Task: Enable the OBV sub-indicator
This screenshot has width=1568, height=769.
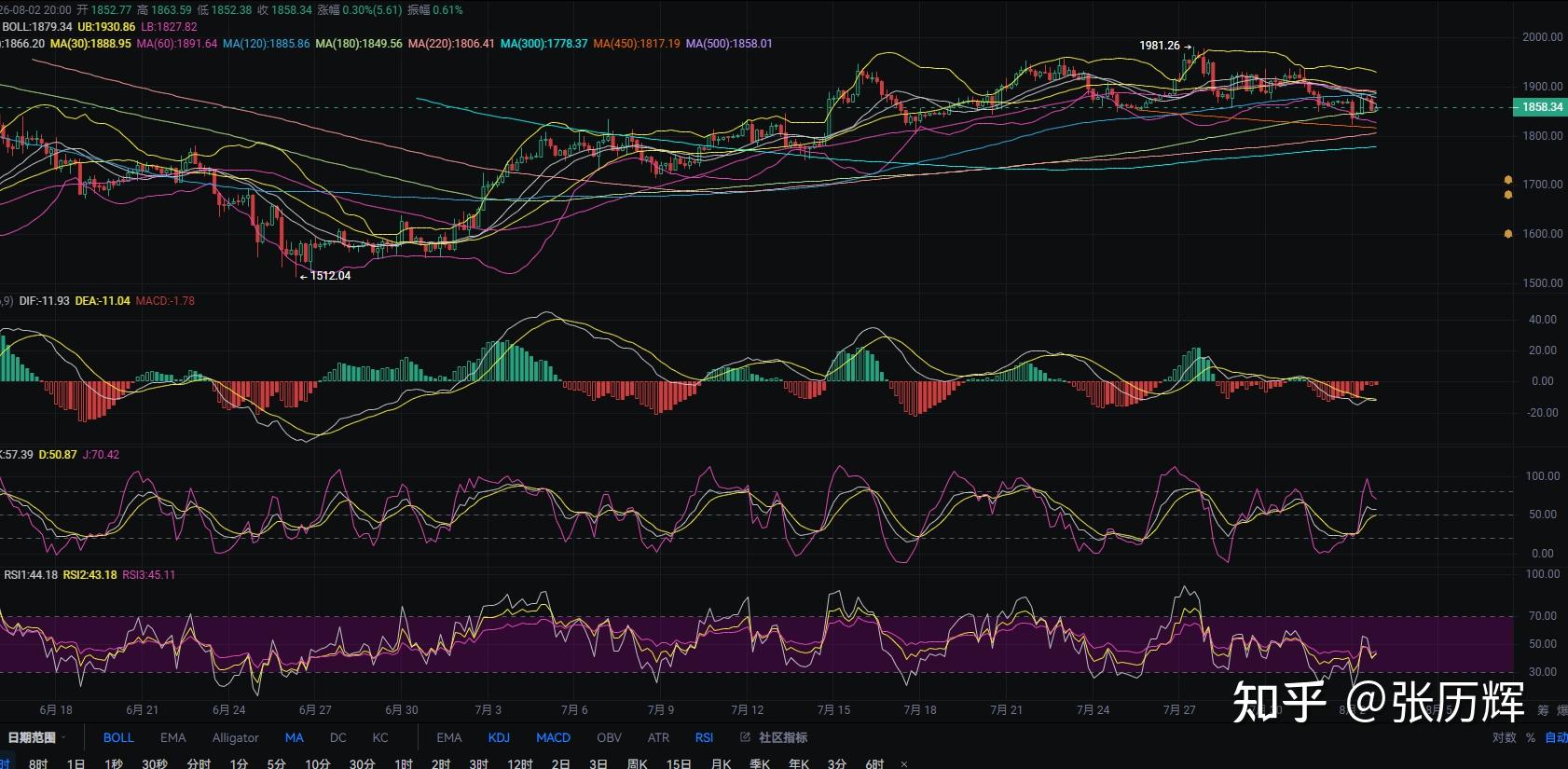Action: (x=609, y=737)
